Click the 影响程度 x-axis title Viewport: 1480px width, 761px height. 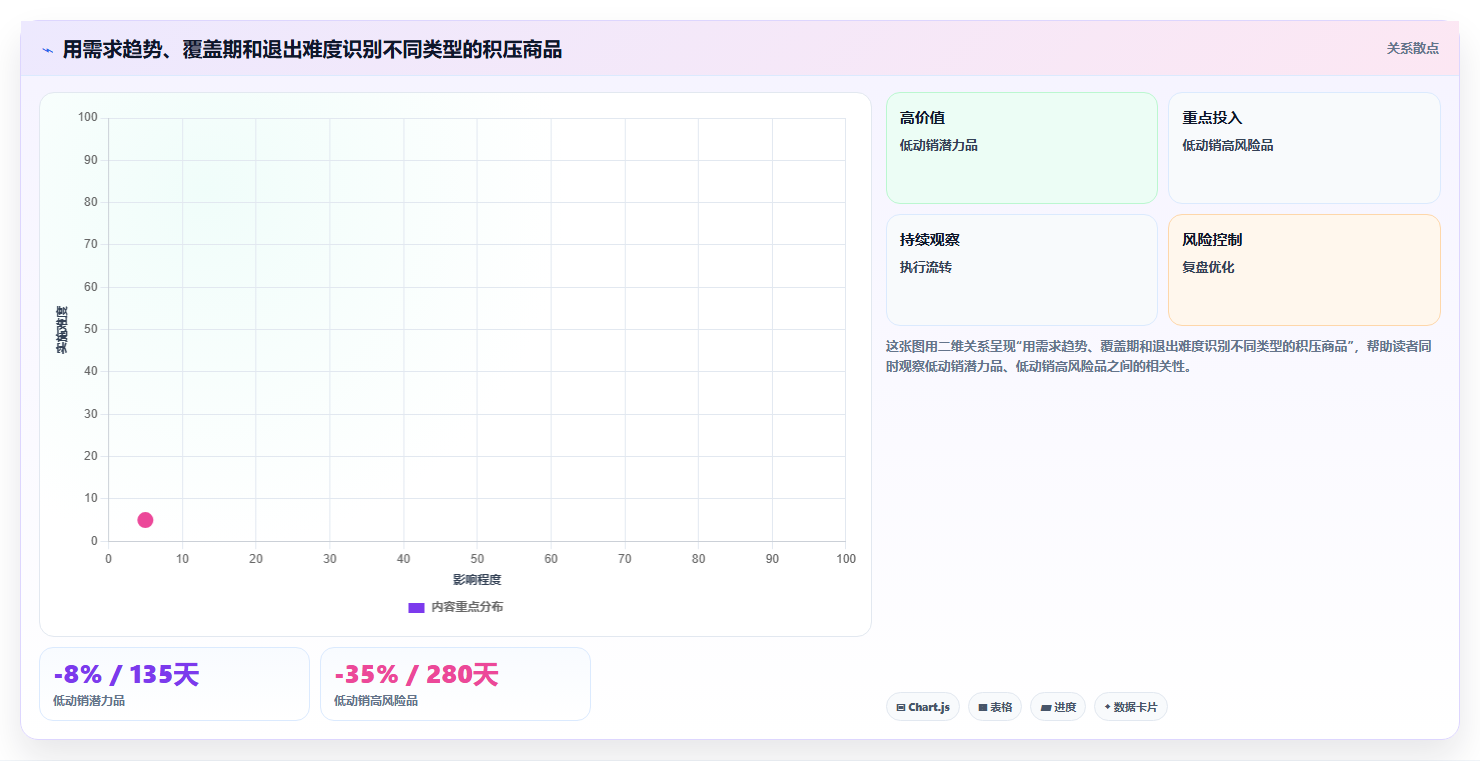click(477, 580)
